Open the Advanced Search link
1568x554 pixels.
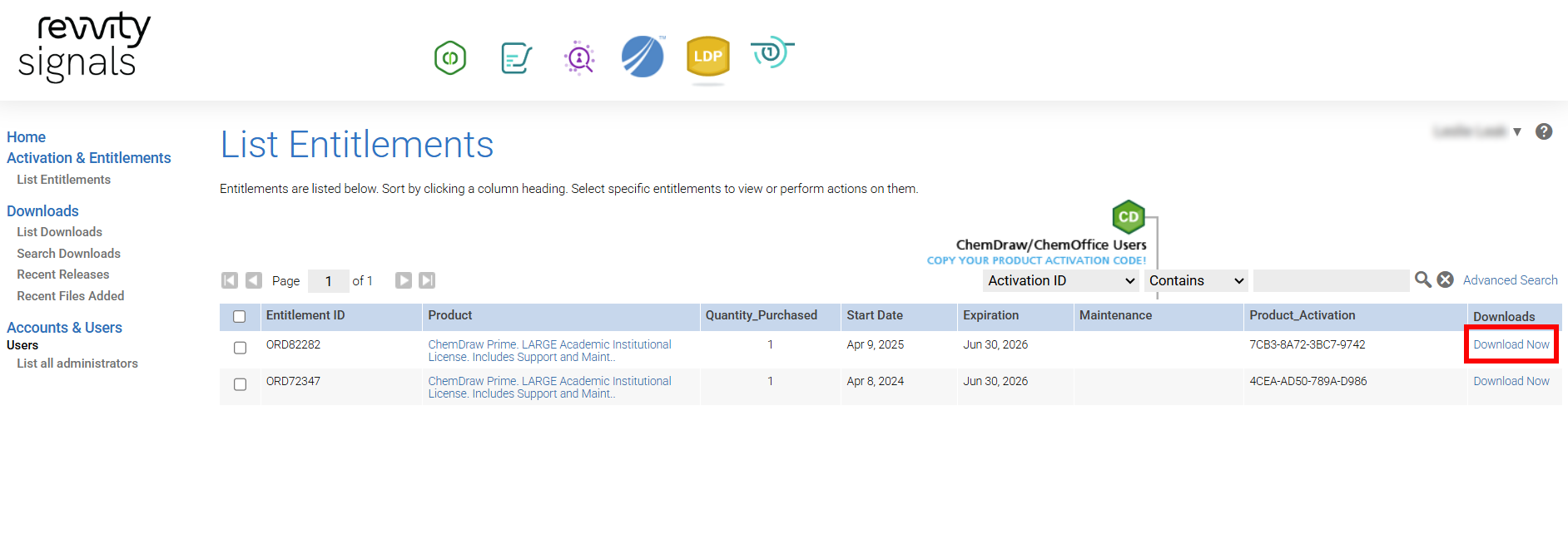pos(1510,280)
